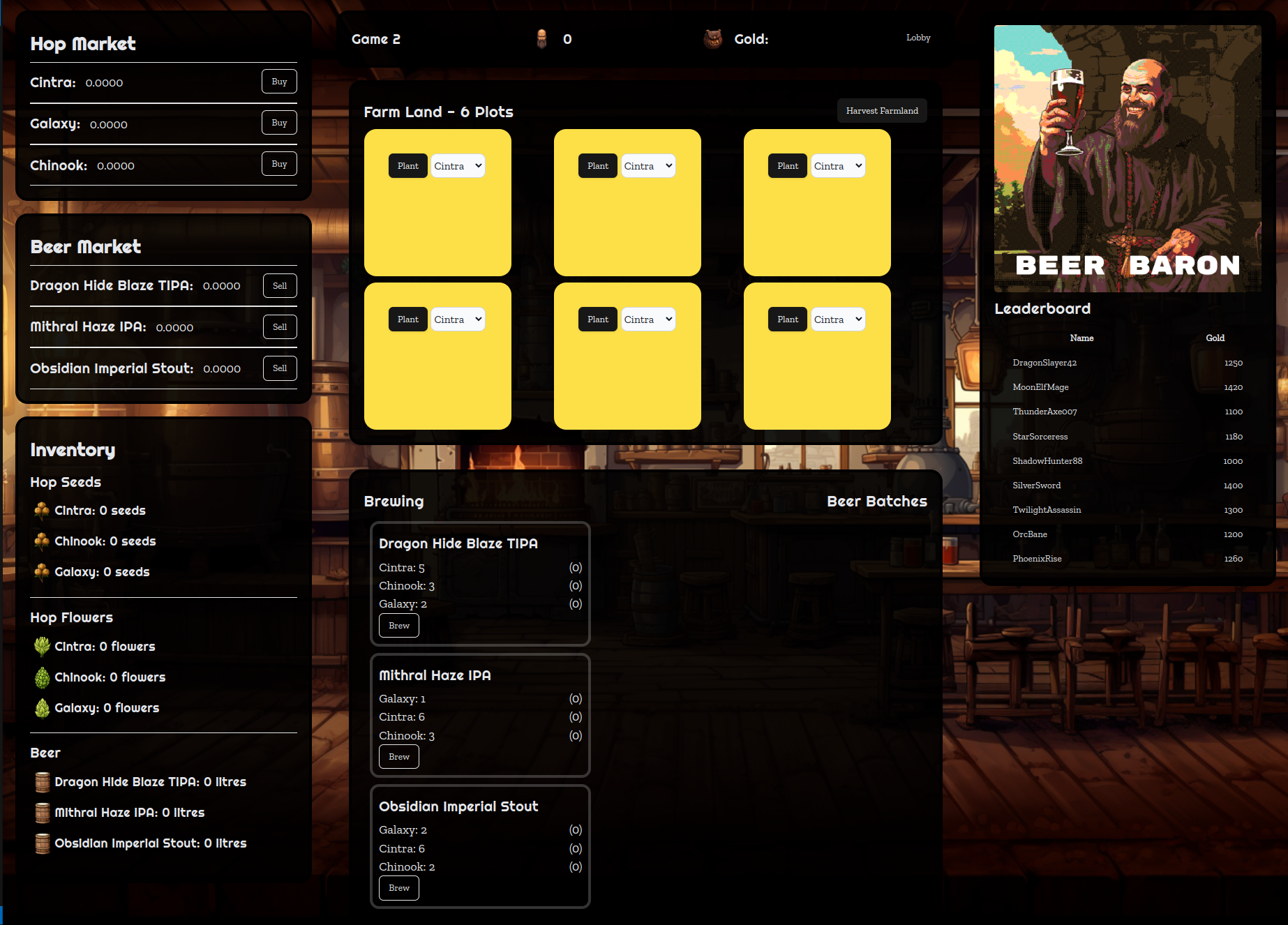The height and width of the screenshot is (925, 1288).
Task: Click the Chinook hop flower icon
Action: coord(42,677)
